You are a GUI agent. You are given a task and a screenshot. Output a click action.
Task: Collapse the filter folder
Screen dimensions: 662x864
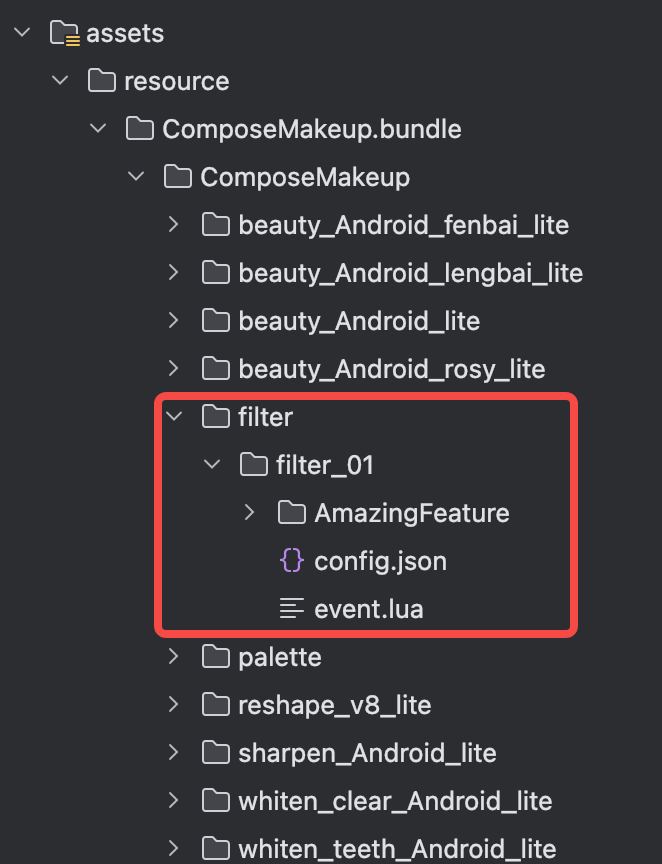click(174, 417)
